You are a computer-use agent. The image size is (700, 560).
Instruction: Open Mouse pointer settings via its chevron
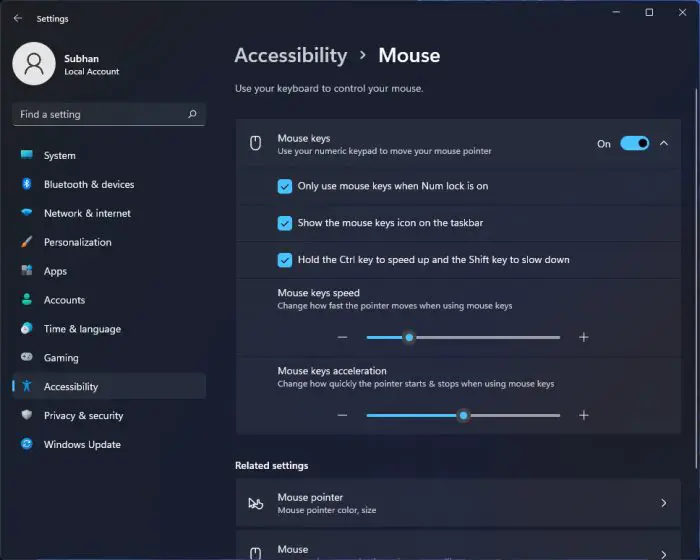point(664,503)
